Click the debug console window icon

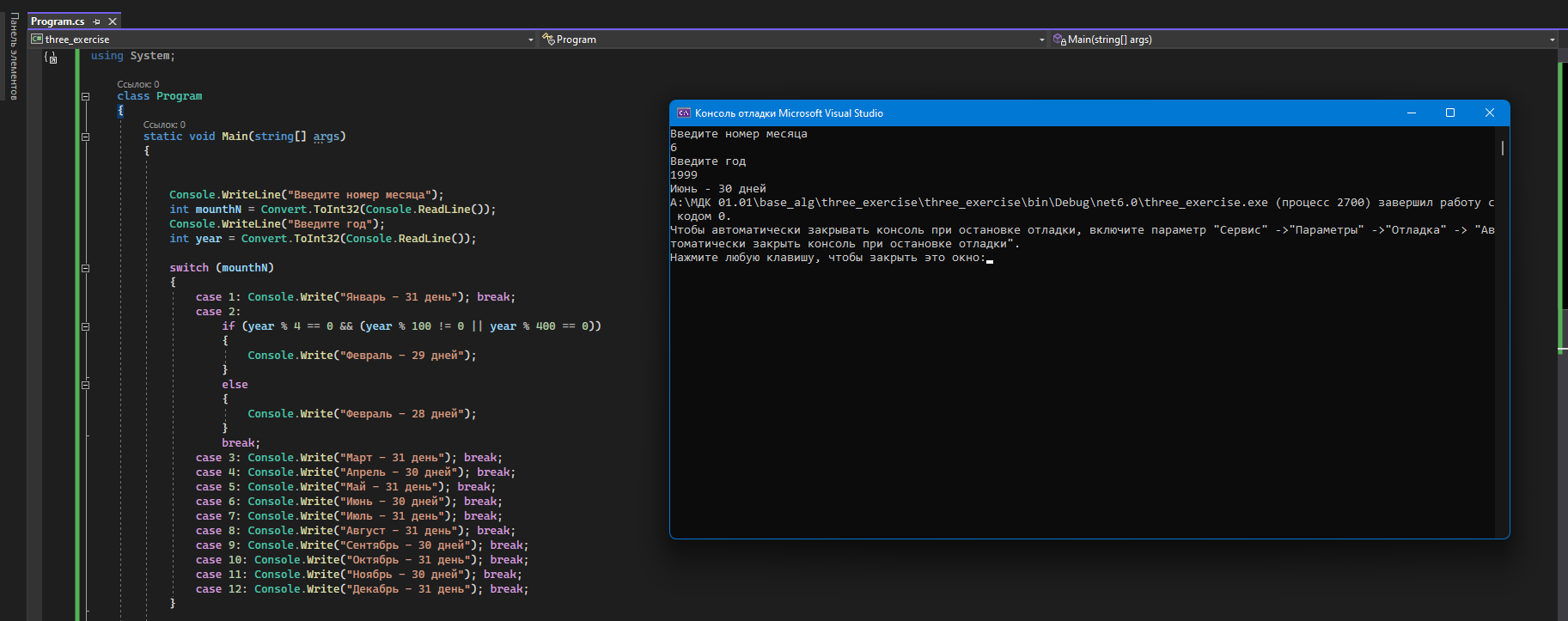pyautogui.click(x=684, y=113)
